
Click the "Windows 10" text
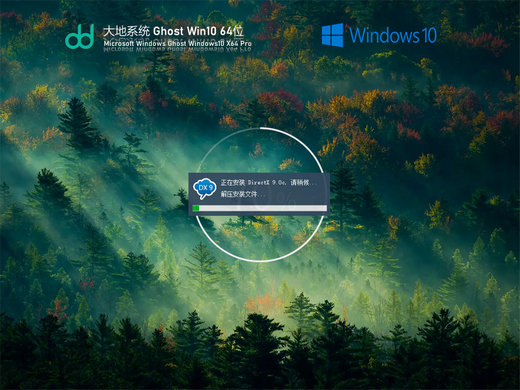[393, 35]
